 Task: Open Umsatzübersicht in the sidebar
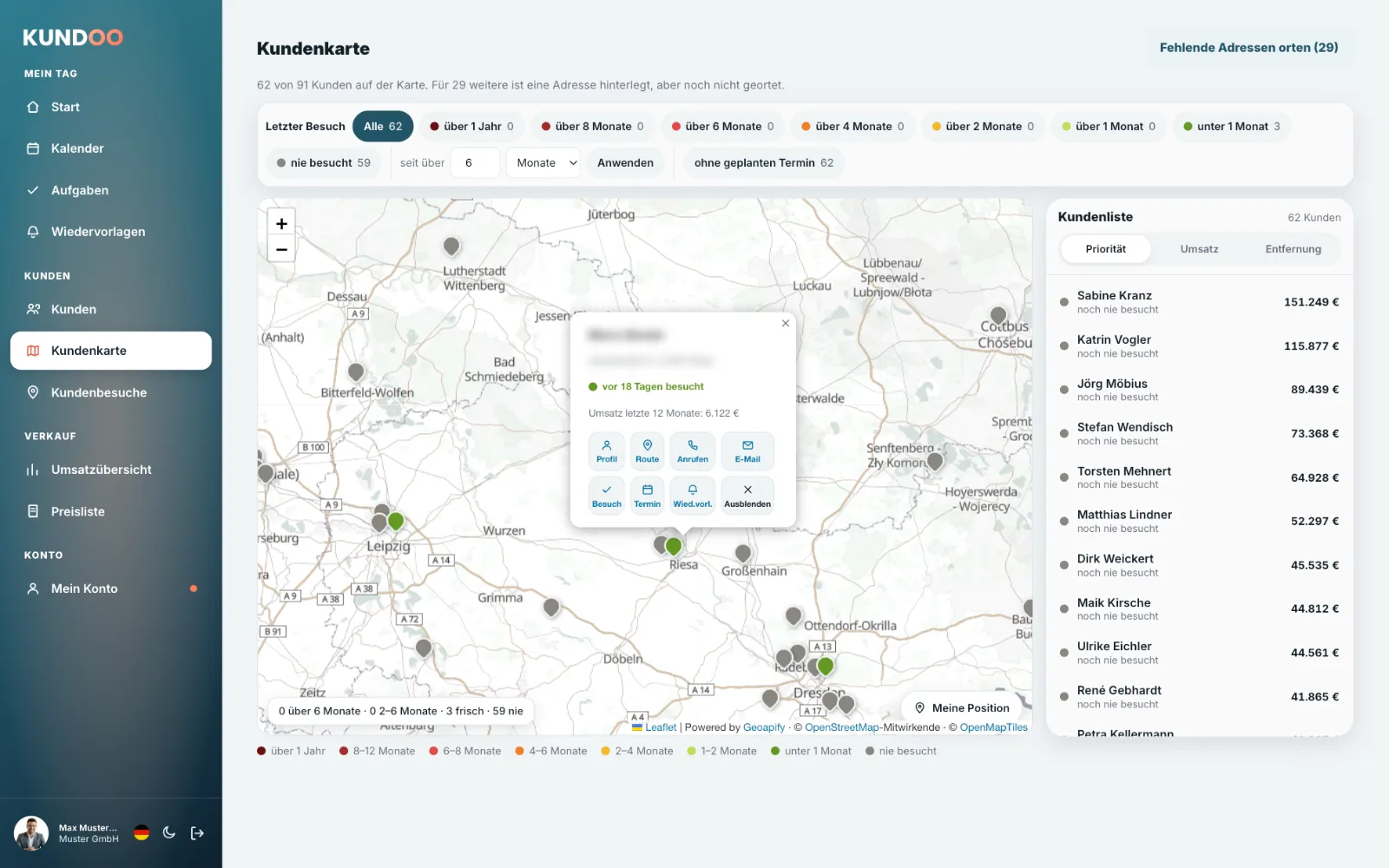point(111,470)
